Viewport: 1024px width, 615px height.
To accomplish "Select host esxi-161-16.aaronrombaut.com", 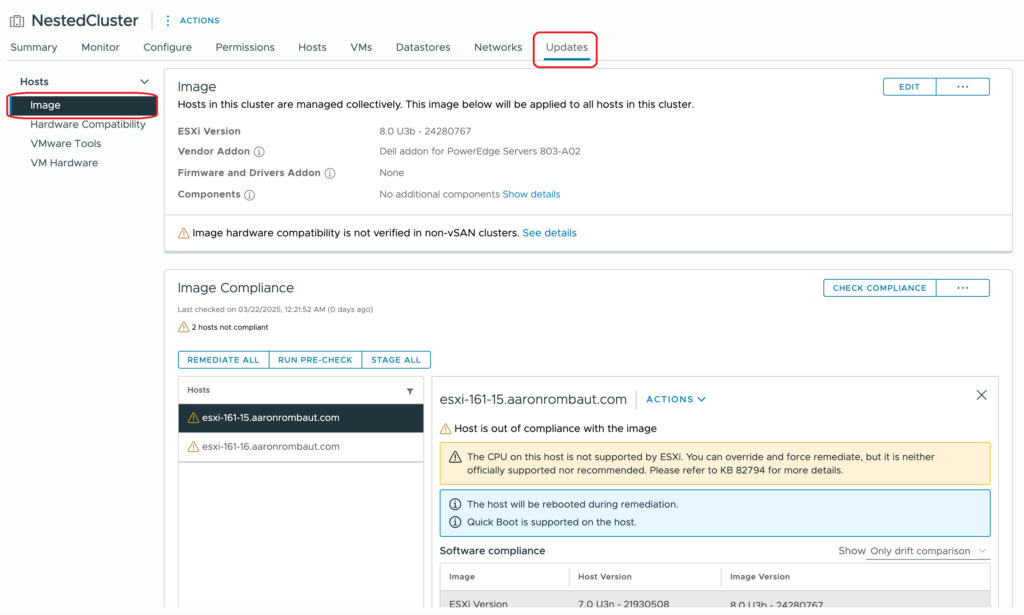I will tap(270, 447).
